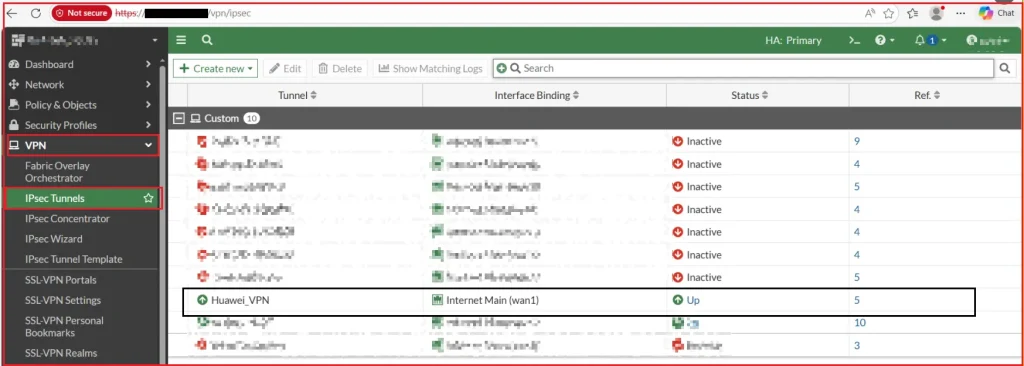Click Internet Main (wan1) interface cell
This screenshot has height=366, width=1024.
tap(493, 301)
